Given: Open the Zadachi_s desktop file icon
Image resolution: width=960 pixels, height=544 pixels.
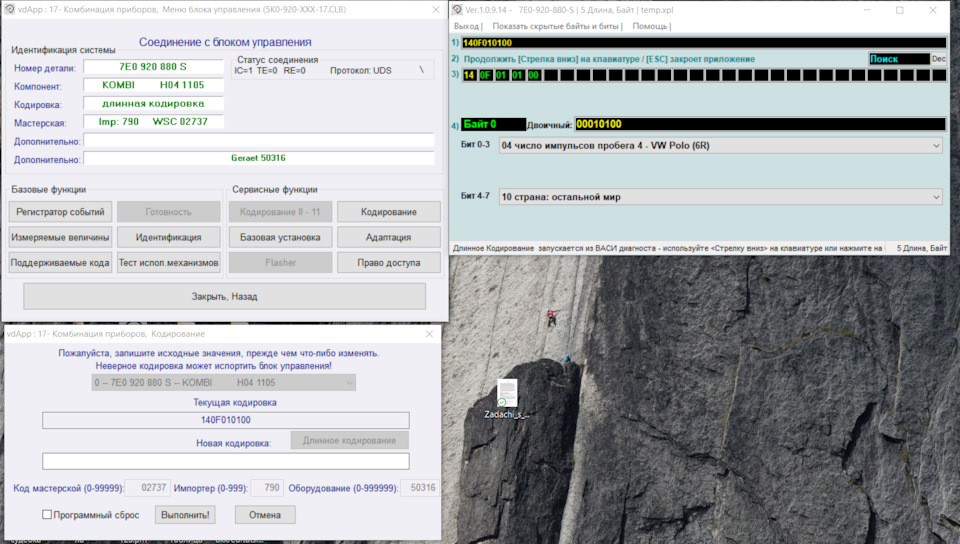Looking at the screenshot, I should [507, 394].
